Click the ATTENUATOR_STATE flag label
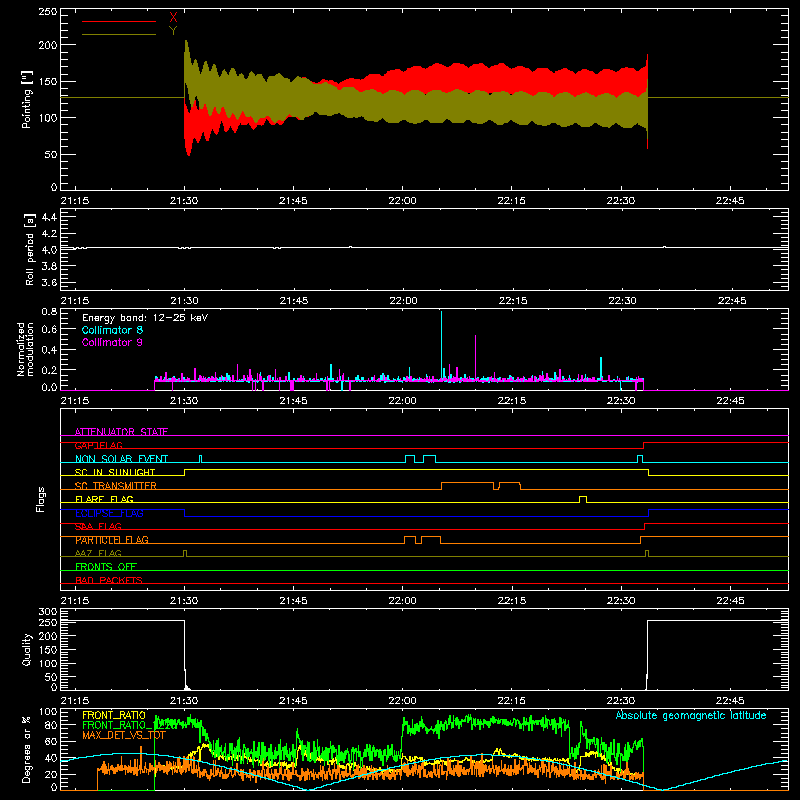Image resolution: width=800 pixels, height=800 pixels. pos(121,432)
